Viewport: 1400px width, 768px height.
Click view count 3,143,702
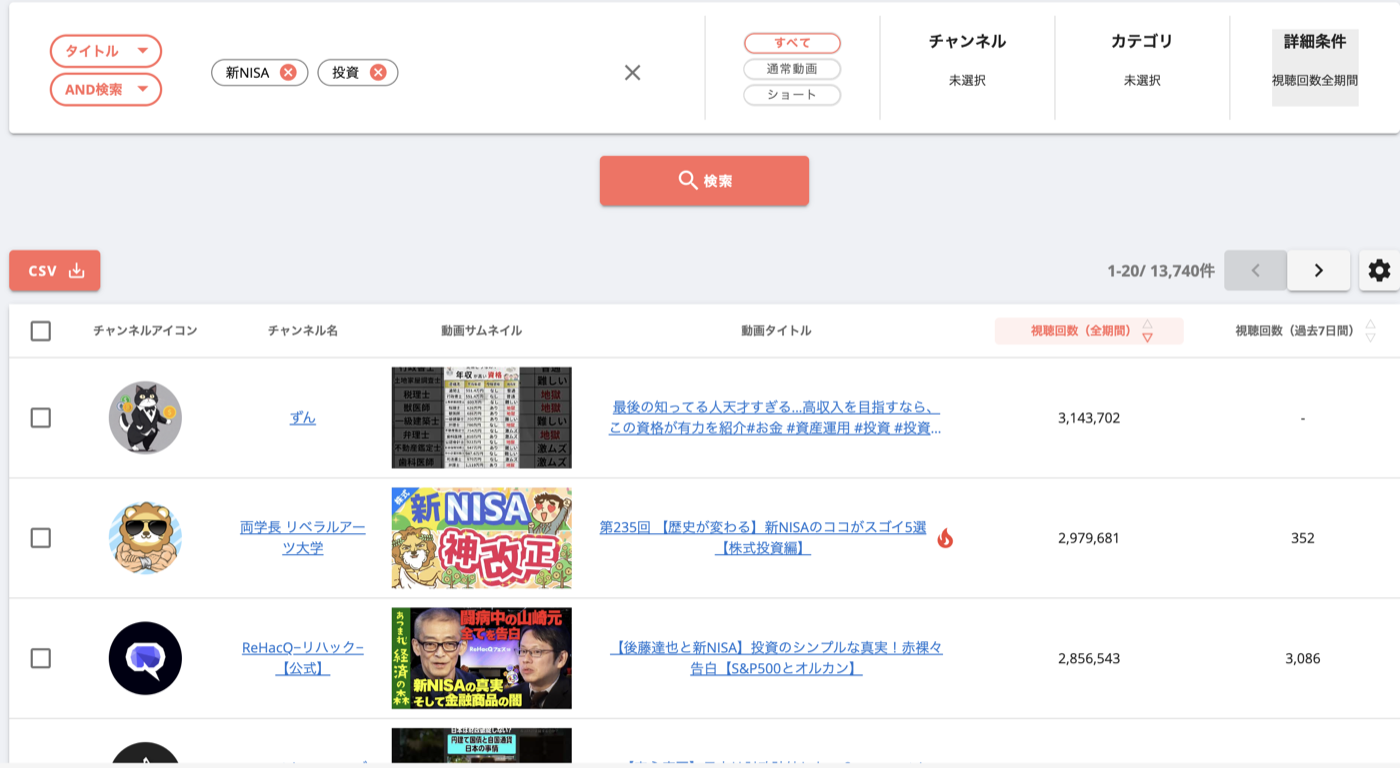1089,418
